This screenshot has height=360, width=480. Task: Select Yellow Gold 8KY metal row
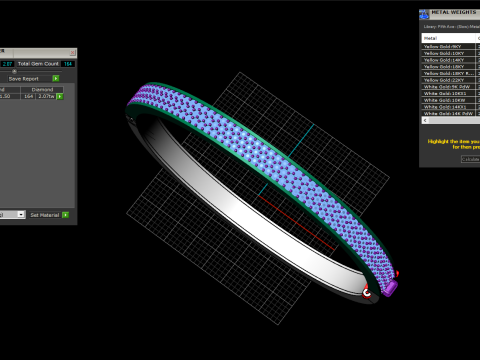[x=448, y=47]
